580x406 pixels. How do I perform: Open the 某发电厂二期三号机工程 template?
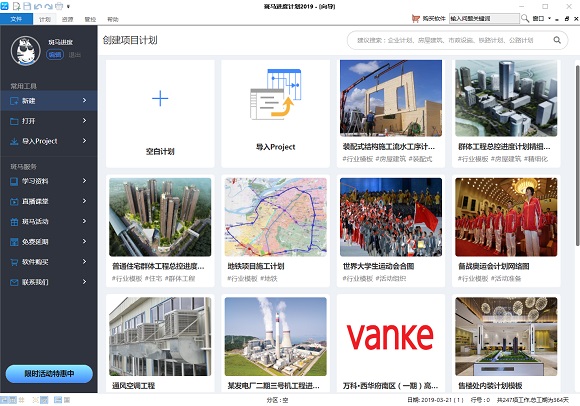276,336
